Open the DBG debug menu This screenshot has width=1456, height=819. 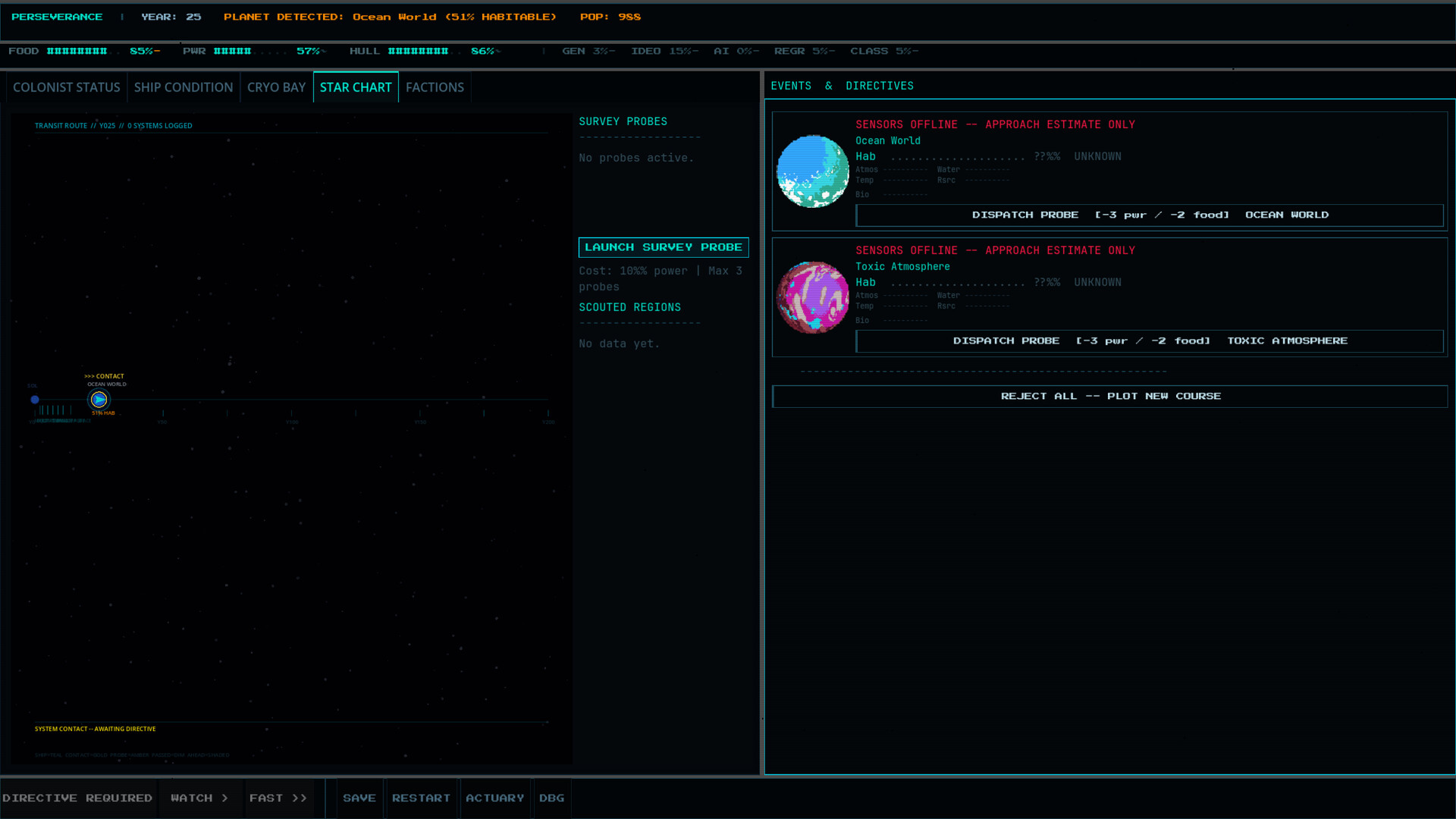pyautogui.click(x=551, y=798)
